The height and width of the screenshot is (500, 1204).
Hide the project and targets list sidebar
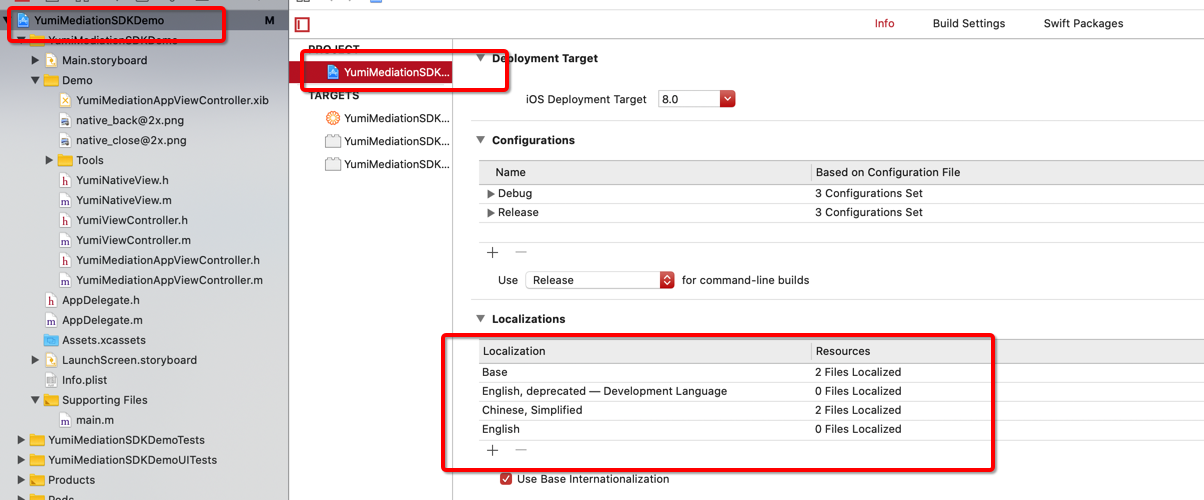302,24
